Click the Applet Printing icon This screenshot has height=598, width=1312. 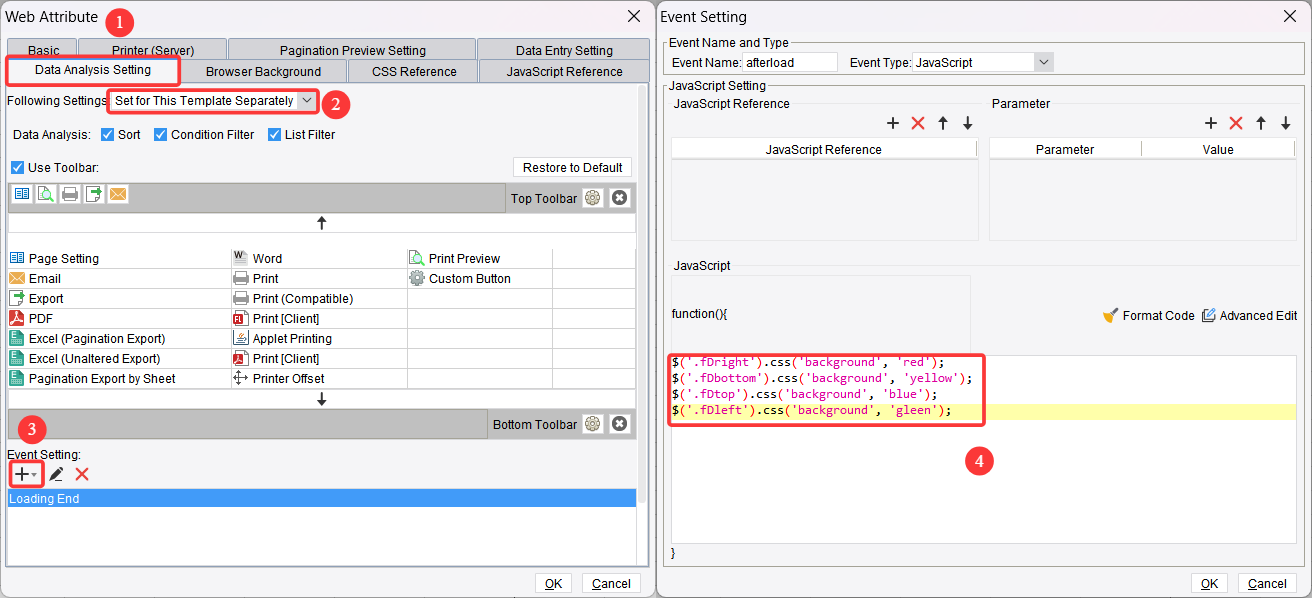point(240,338)
